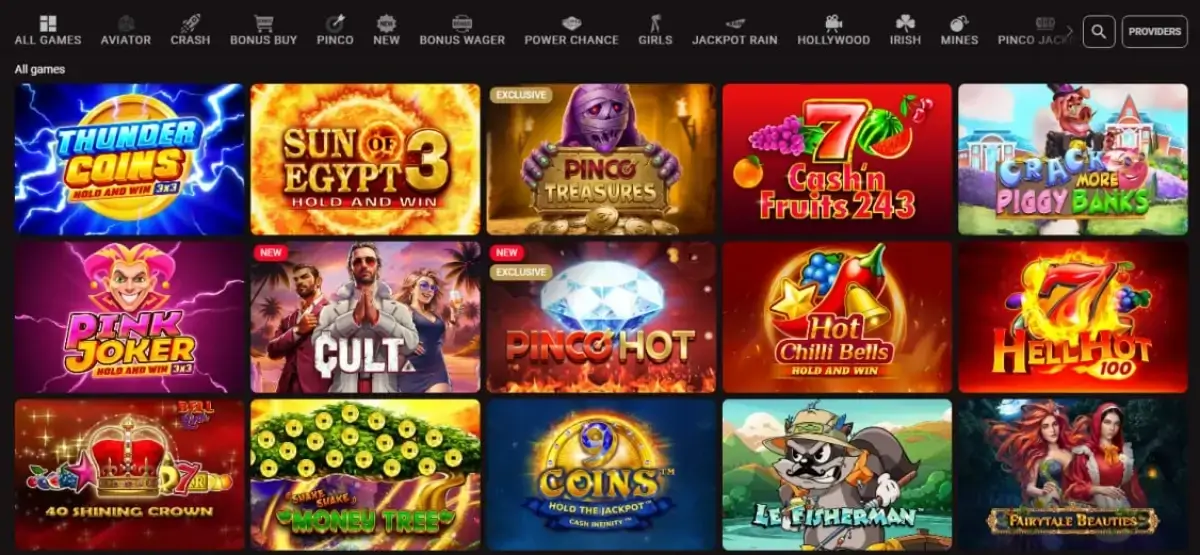Open the Irish clover category

coord(906,31)
